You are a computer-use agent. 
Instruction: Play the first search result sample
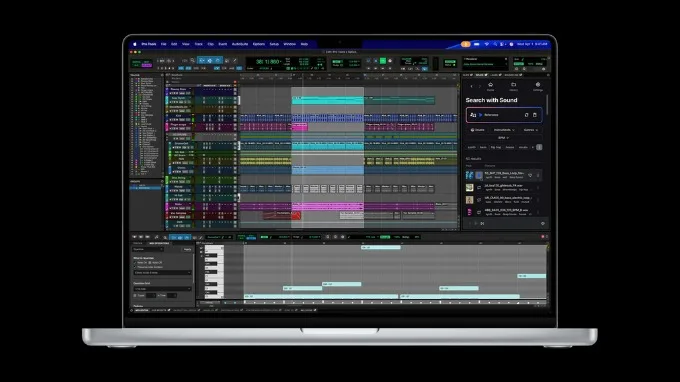point(479,175)
